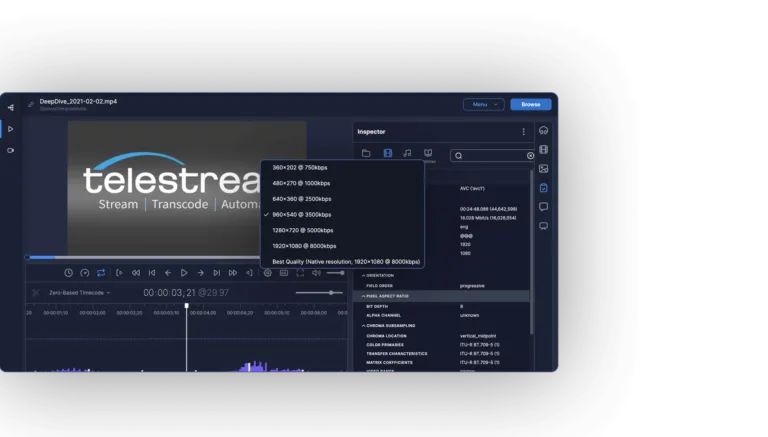Click the headphones icon in right sidebar
The height and width of the screenshot is (437, 768).
[543, 131]
